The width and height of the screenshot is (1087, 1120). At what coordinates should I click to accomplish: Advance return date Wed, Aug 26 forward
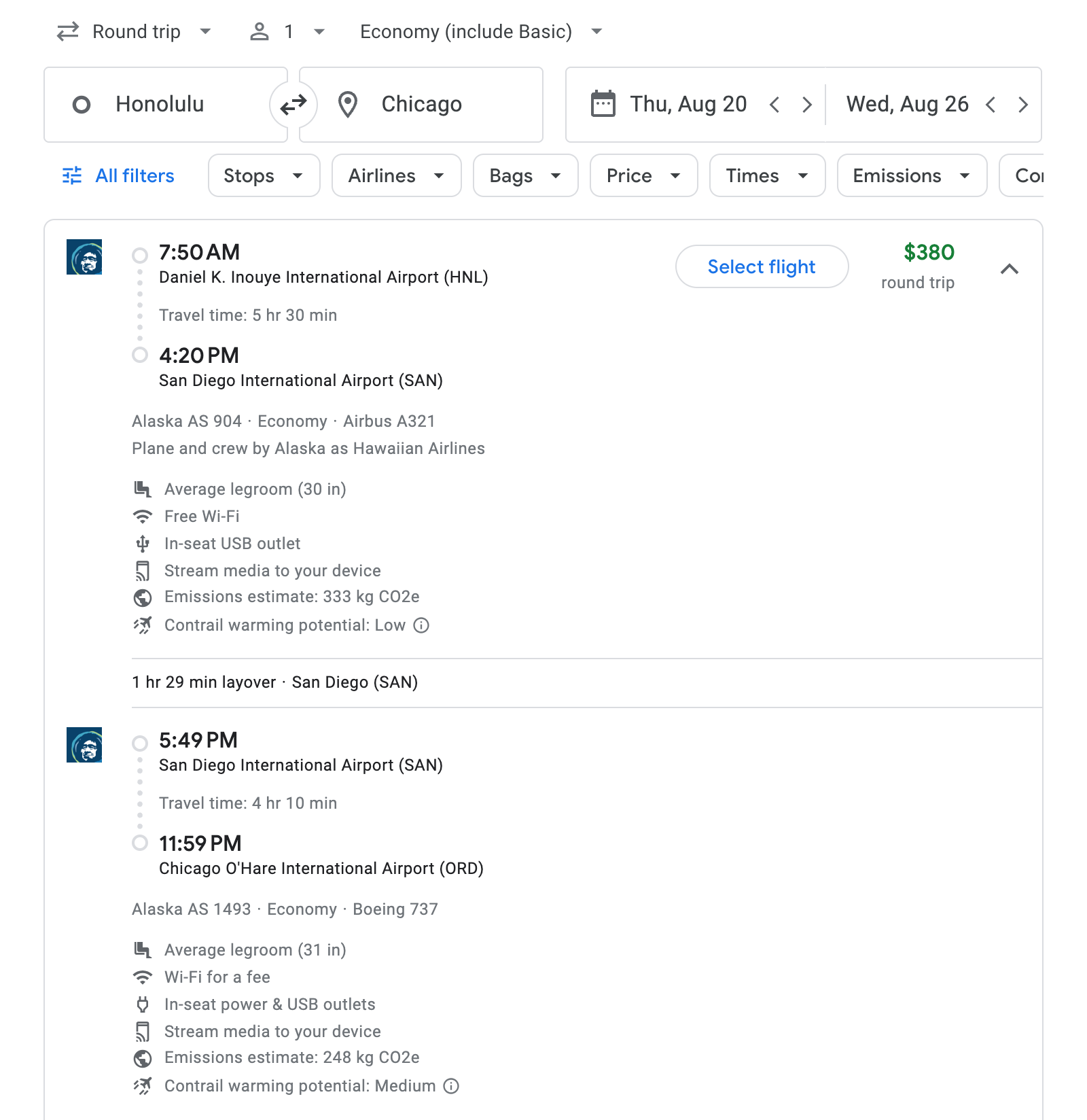tap(1023, 104)
